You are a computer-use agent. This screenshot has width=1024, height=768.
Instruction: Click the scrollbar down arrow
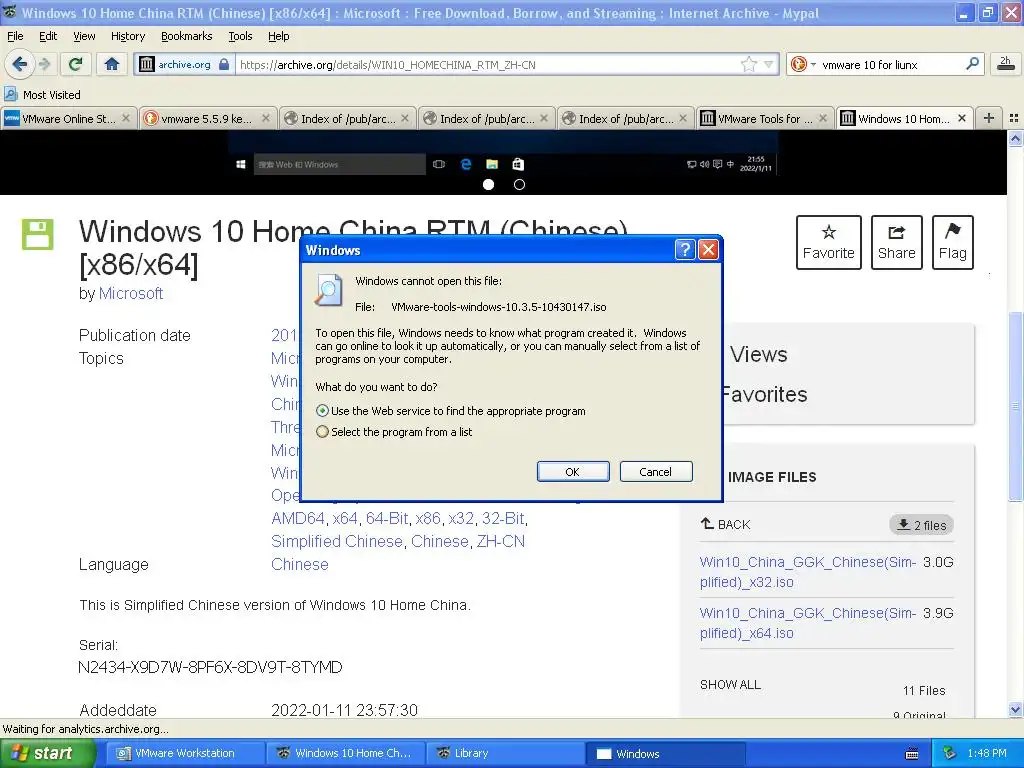1016,709
